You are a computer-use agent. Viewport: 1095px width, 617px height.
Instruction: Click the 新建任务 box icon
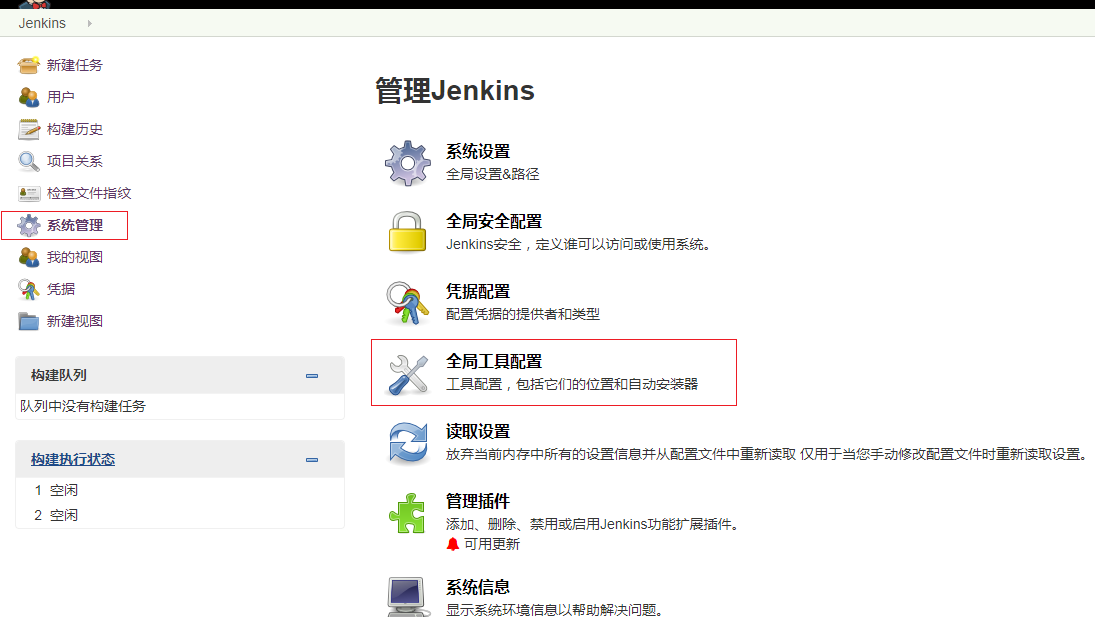click(x=29, y=65)
